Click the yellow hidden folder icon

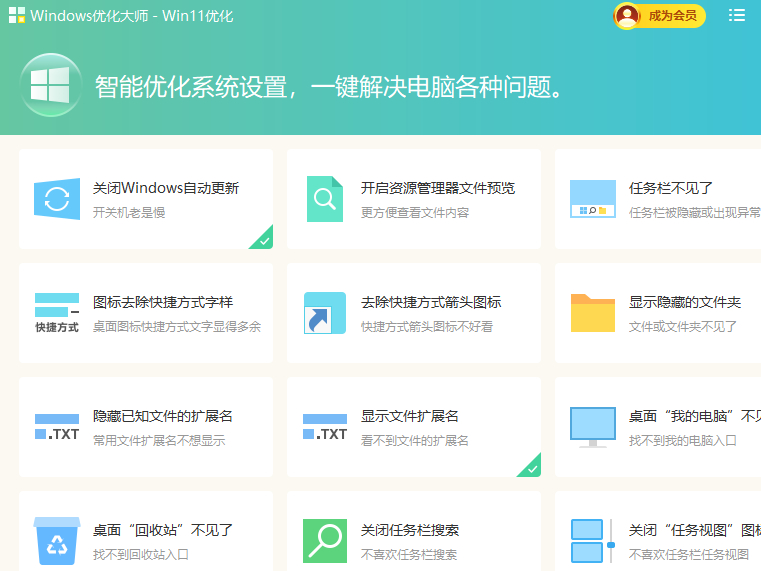coord(593,313)
